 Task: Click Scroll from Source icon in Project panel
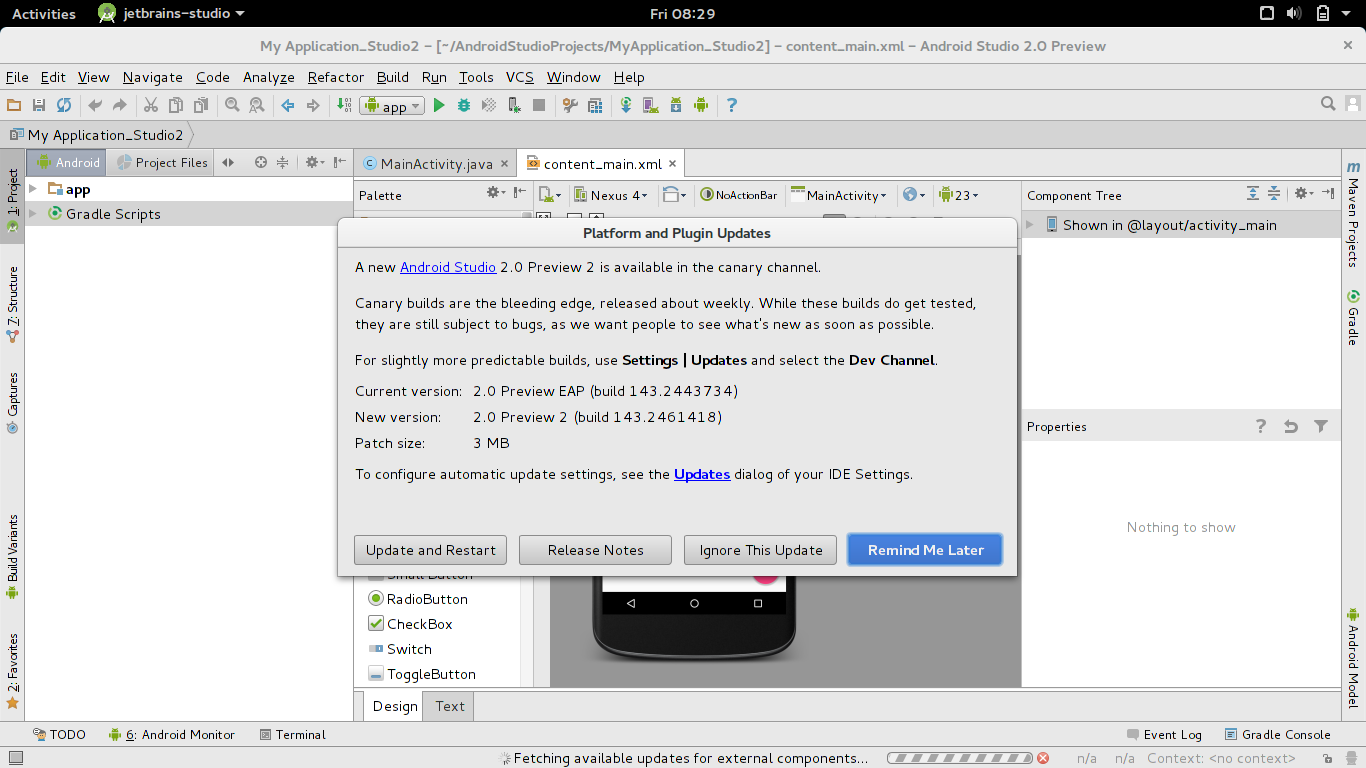261,162
